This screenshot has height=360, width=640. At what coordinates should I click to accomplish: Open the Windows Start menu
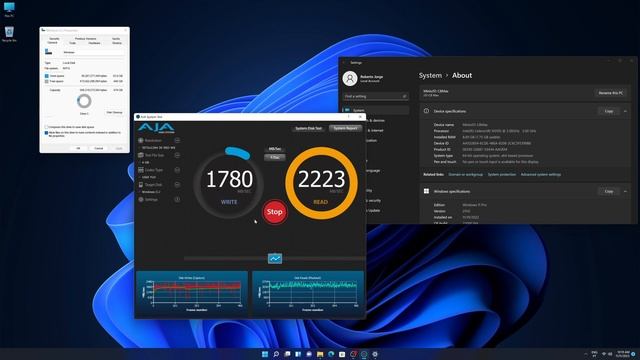pyautogui.click(x=265, y=354)
